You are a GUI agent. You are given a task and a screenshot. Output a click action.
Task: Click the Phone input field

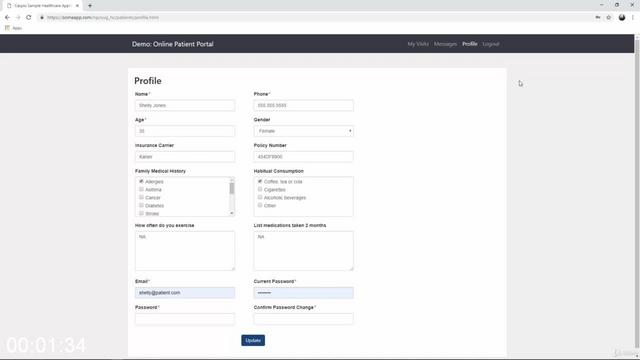(x=303, y=105)
